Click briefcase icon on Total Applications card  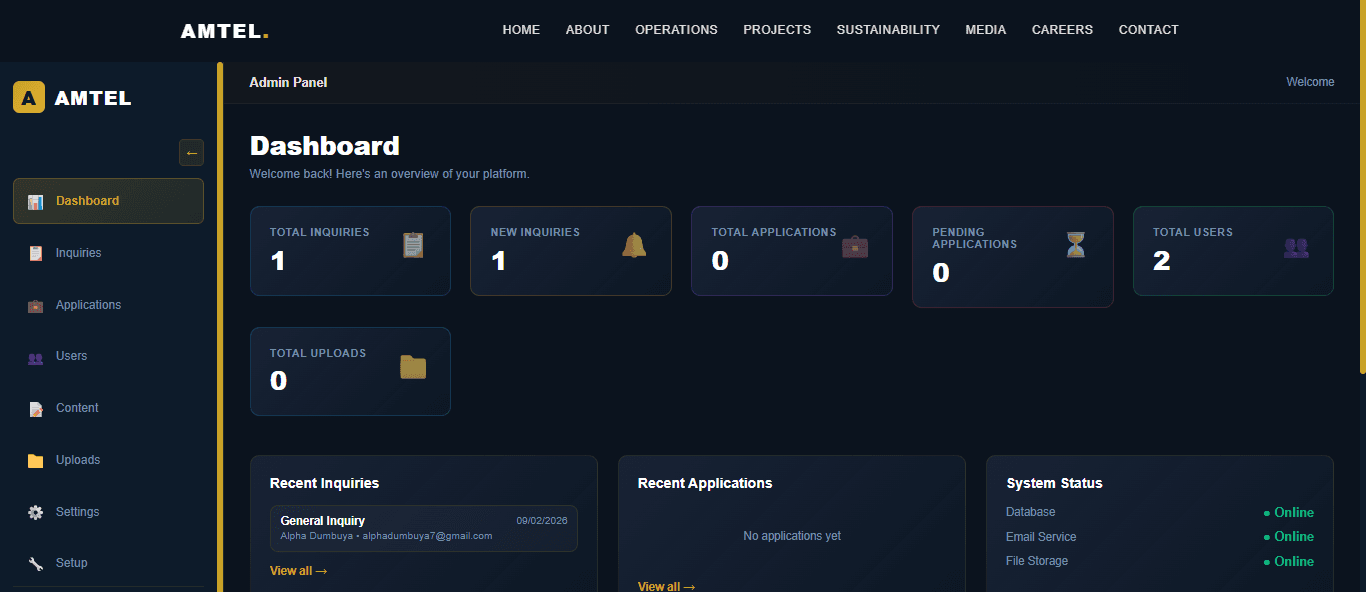tap(855, 245)
